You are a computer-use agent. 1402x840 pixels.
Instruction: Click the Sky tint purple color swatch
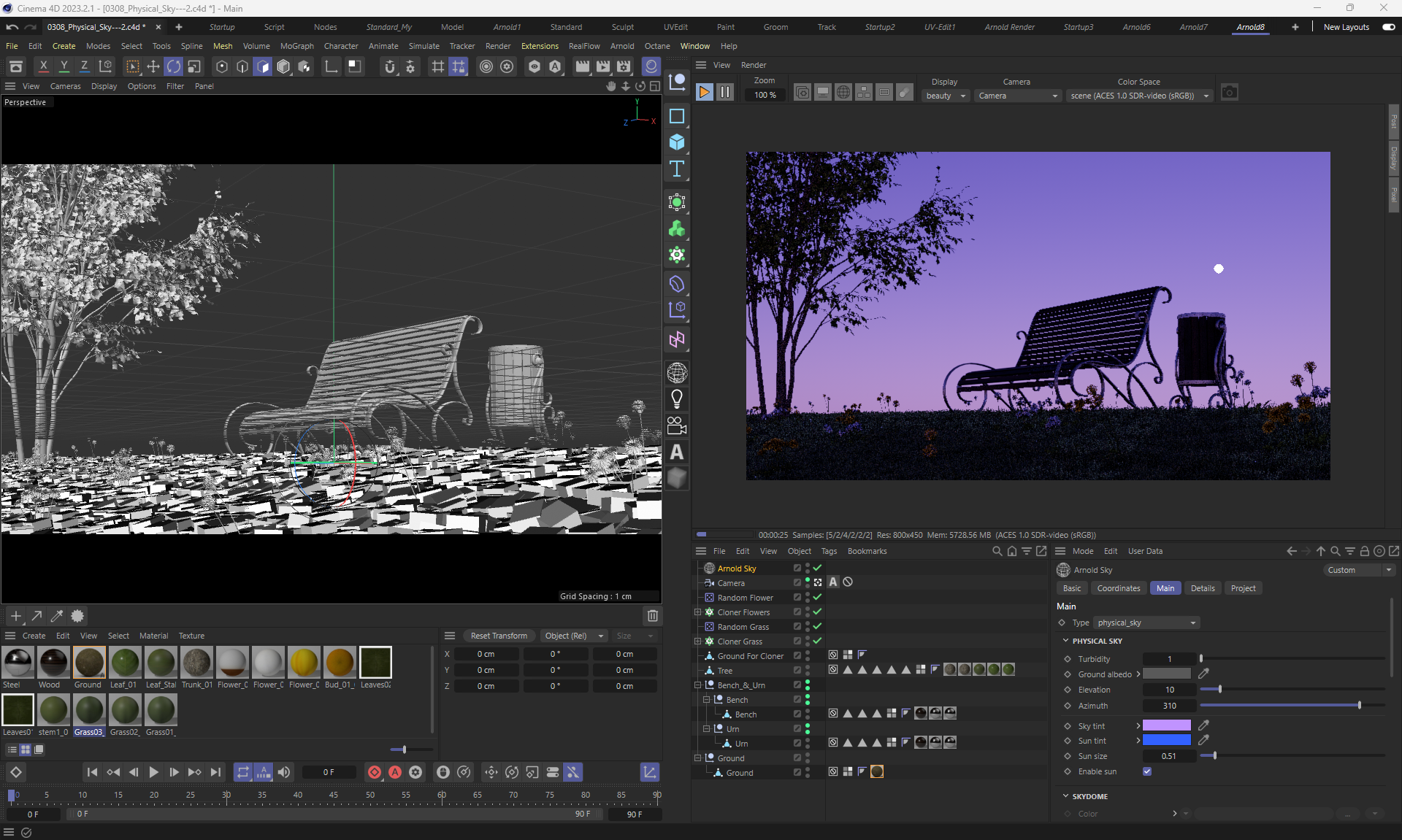click(x=1166, y=725)
